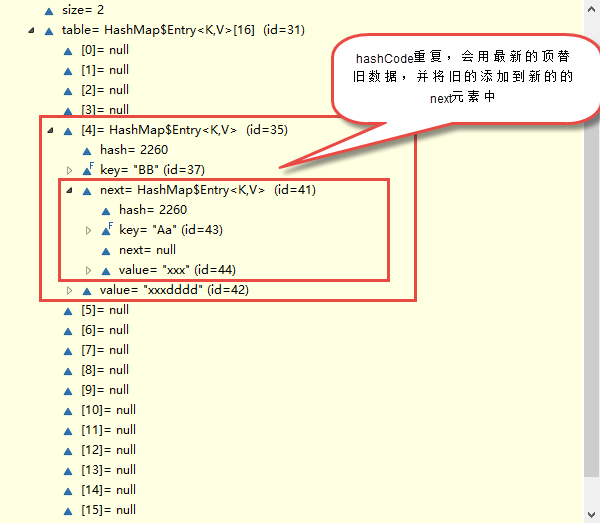Expand the value "xxx" (id=44) node

[88, 270]
